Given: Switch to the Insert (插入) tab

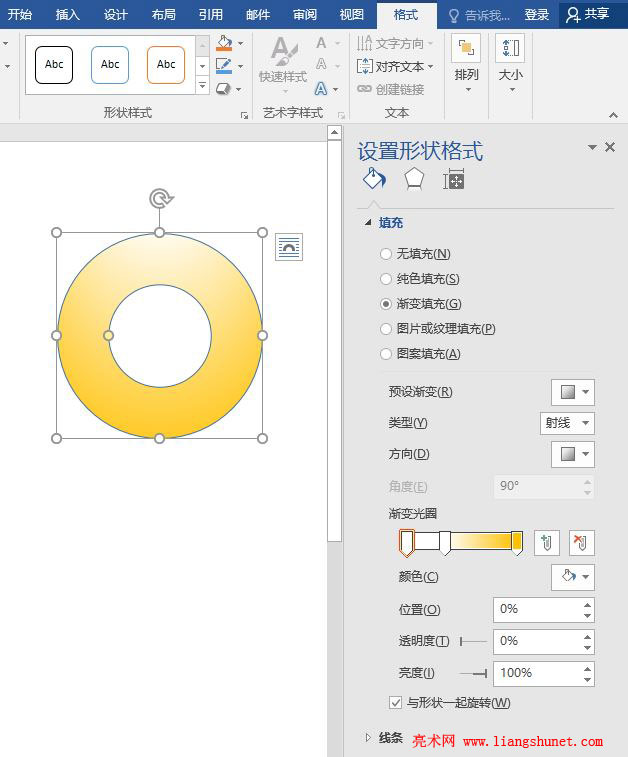Looking at the screenshot, I should tap(67, 14).
